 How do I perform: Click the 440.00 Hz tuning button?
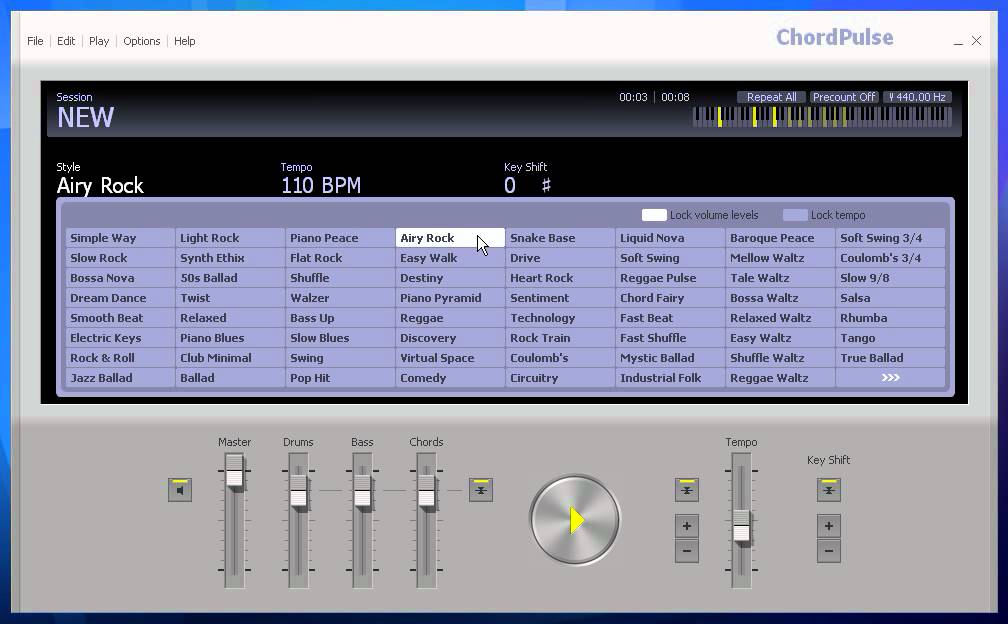tap(917, 97)
